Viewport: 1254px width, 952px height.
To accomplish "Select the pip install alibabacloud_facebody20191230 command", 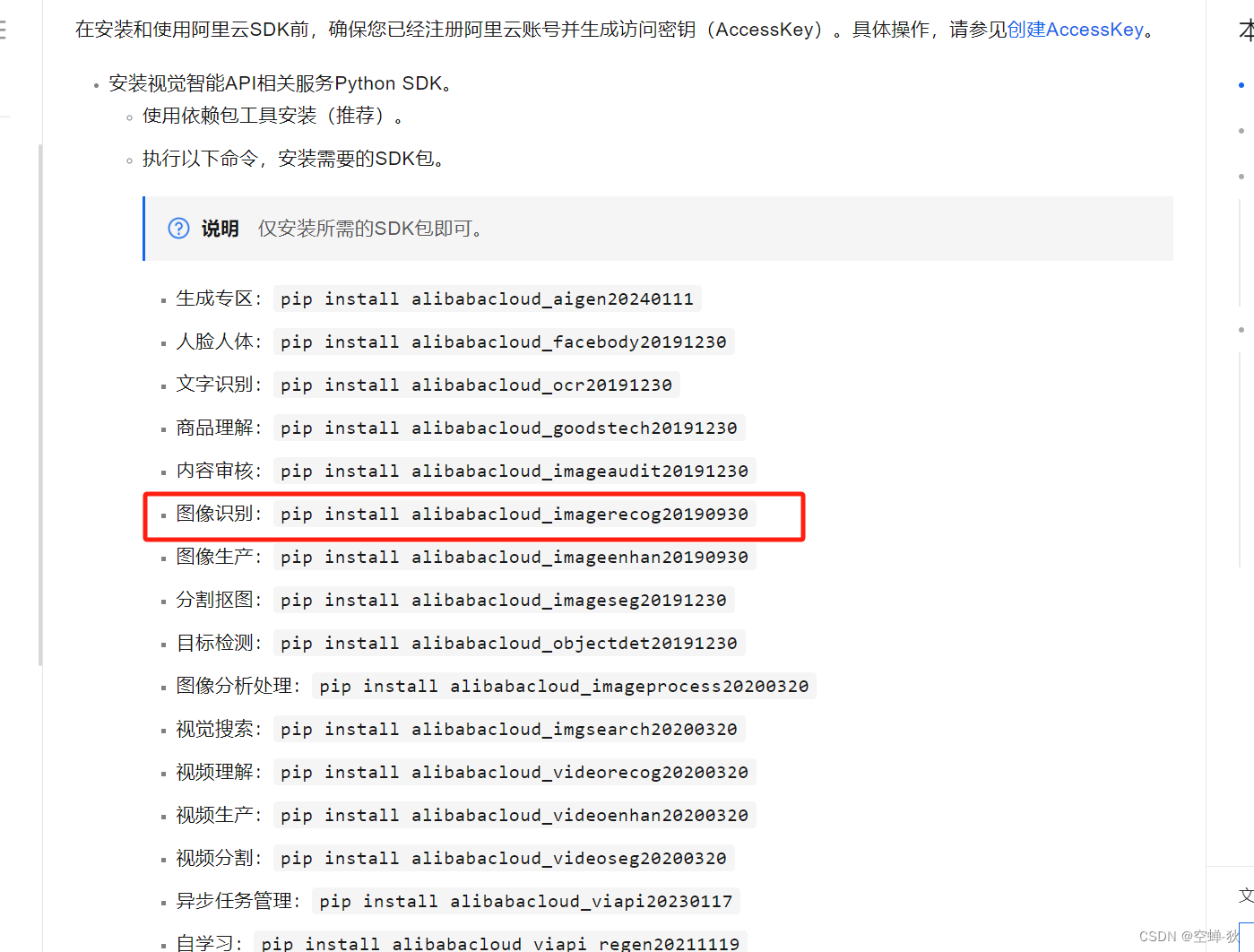I will (504, 342).
